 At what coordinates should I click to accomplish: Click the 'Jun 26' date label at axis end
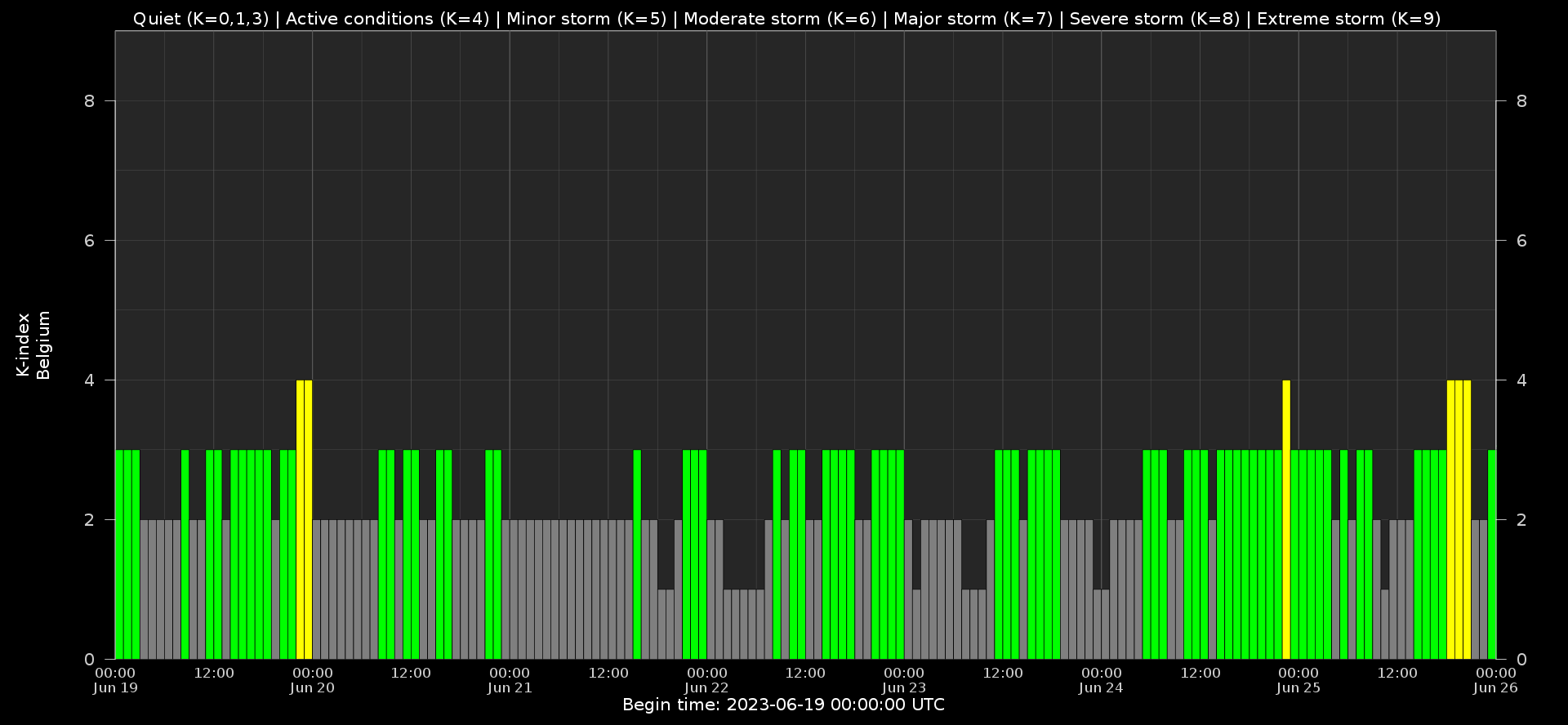(x=1495, y=688)
